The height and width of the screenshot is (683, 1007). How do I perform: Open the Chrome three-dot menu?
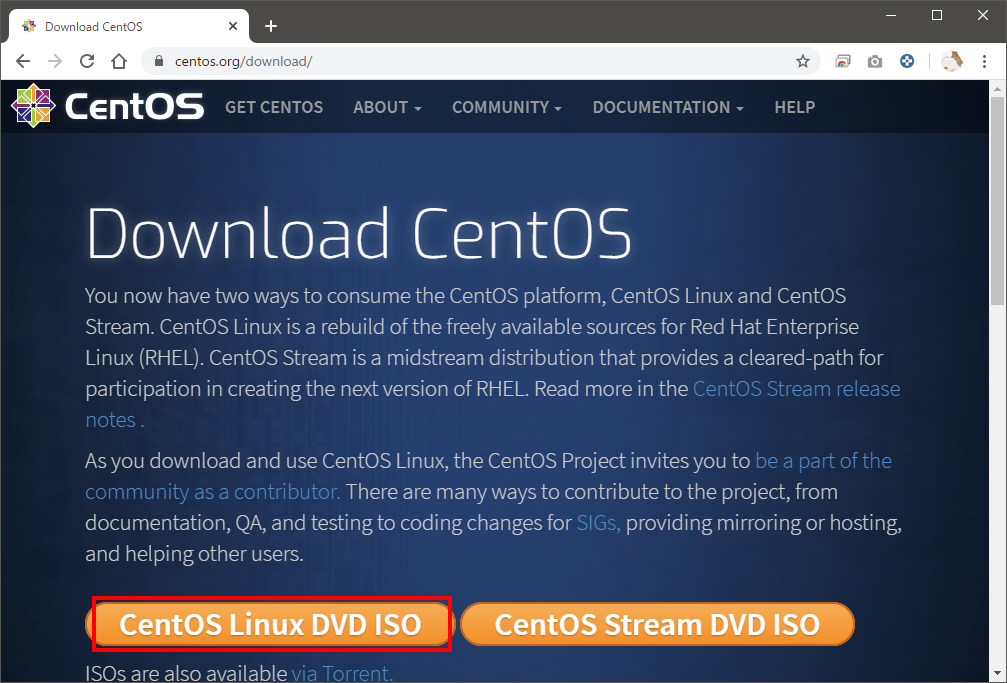pos(985,61)
